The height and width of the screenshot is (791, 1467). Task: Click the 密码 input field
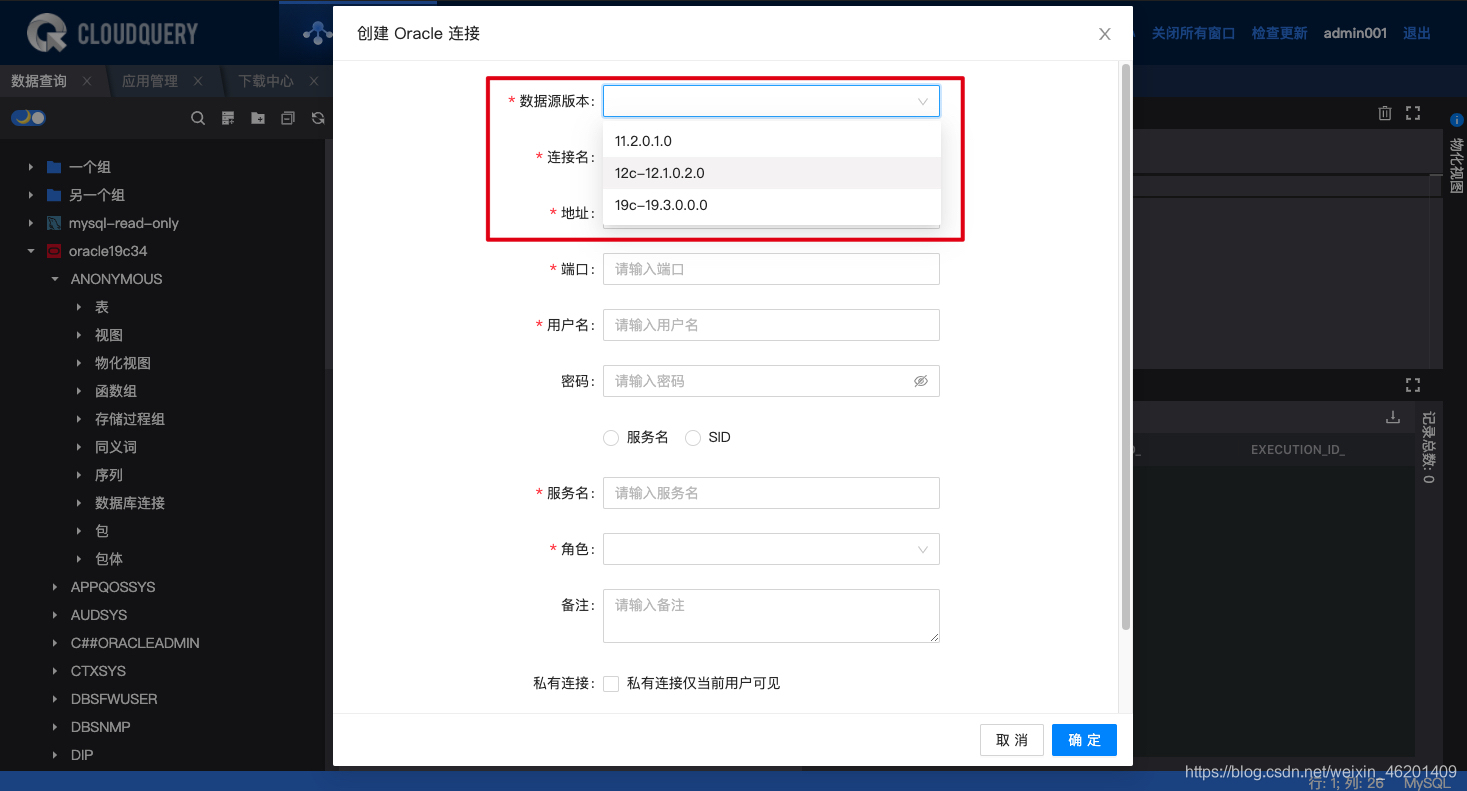[771, 381]
